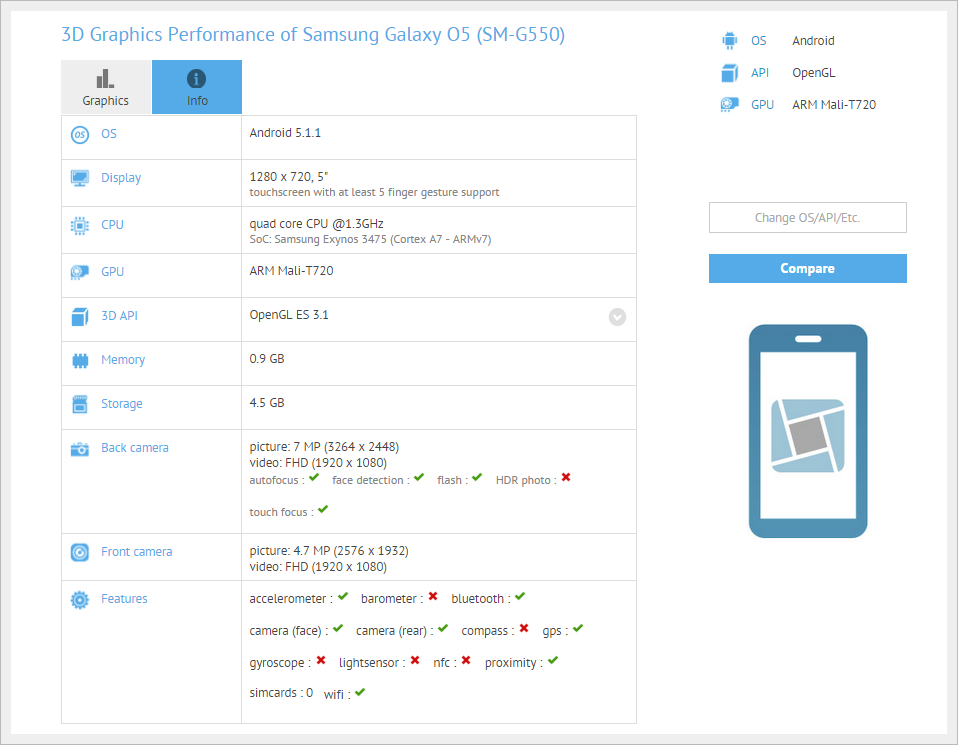The height and width of the screenshot is (745, 958).
Task: Click the autofocus green checkmark
Action: [314, 477]
